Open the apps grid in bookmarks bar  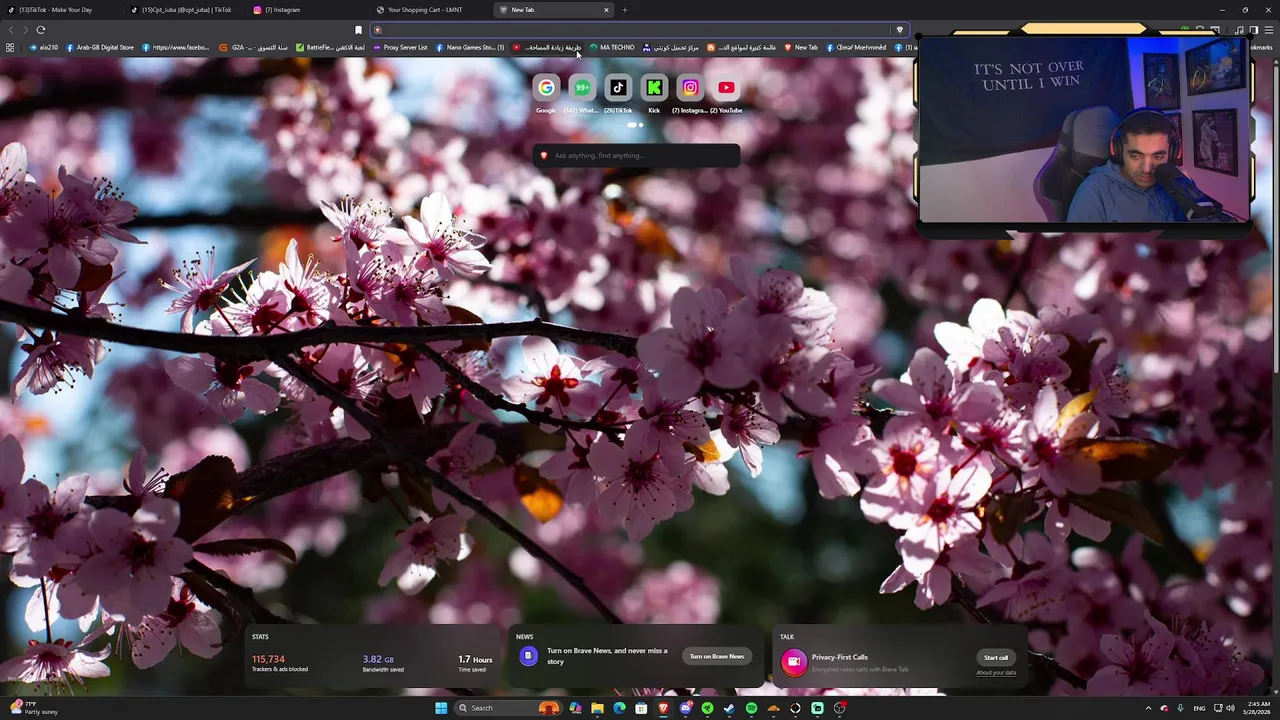click(10, 47)
